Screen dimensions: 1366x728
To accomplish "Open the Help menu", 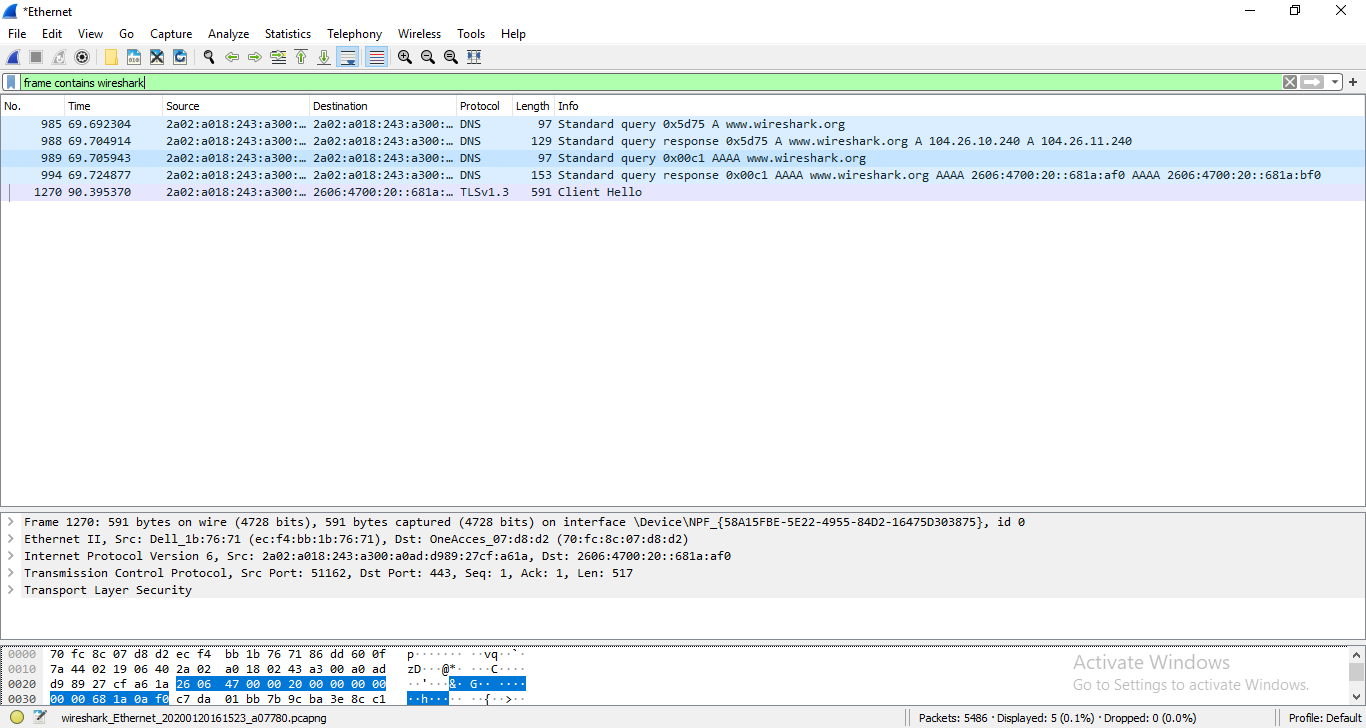I will click(x=513, y=34).
